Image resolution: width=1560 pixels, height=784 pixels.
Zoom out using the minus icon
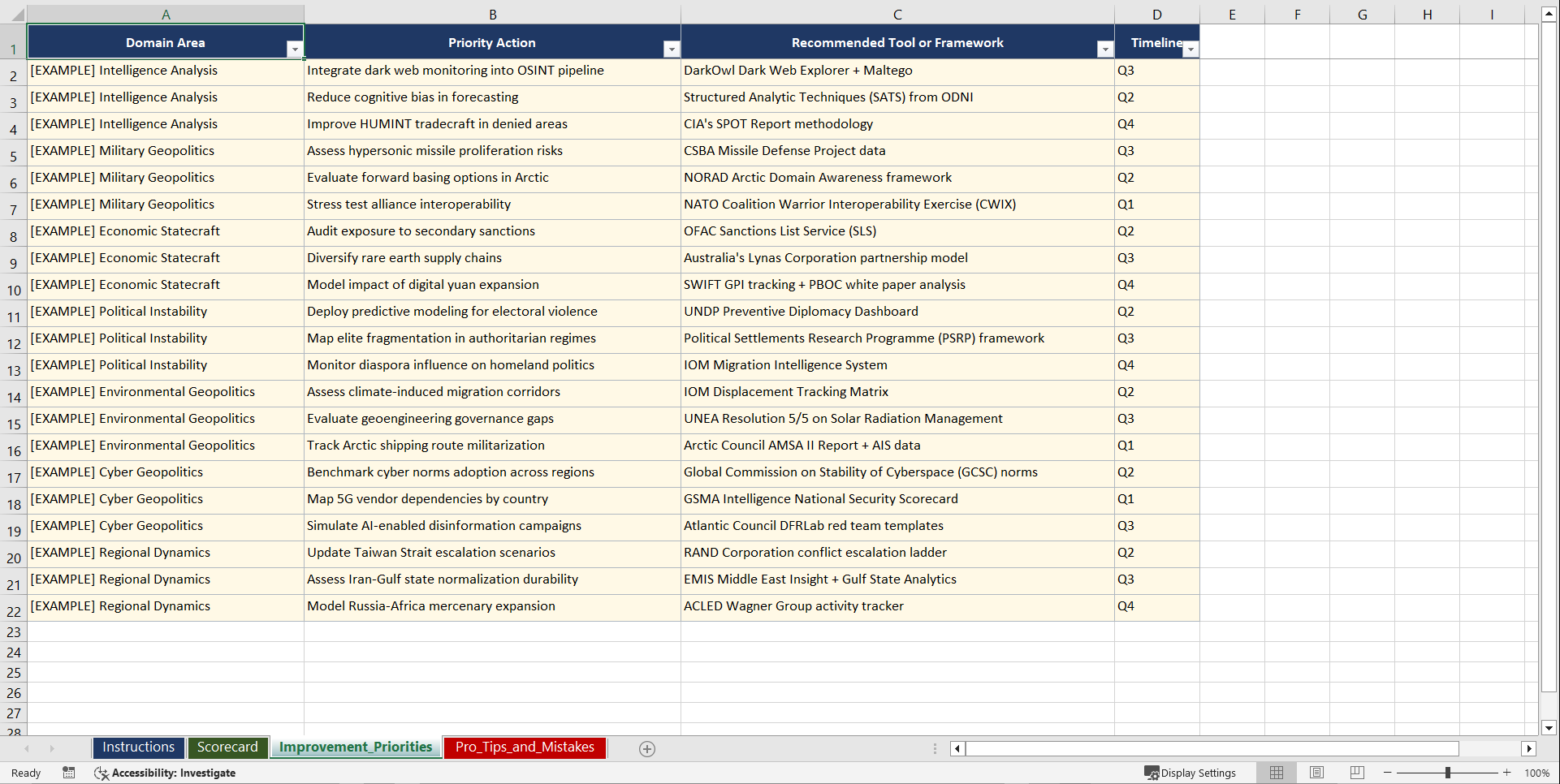click(x=1388, y=773)
